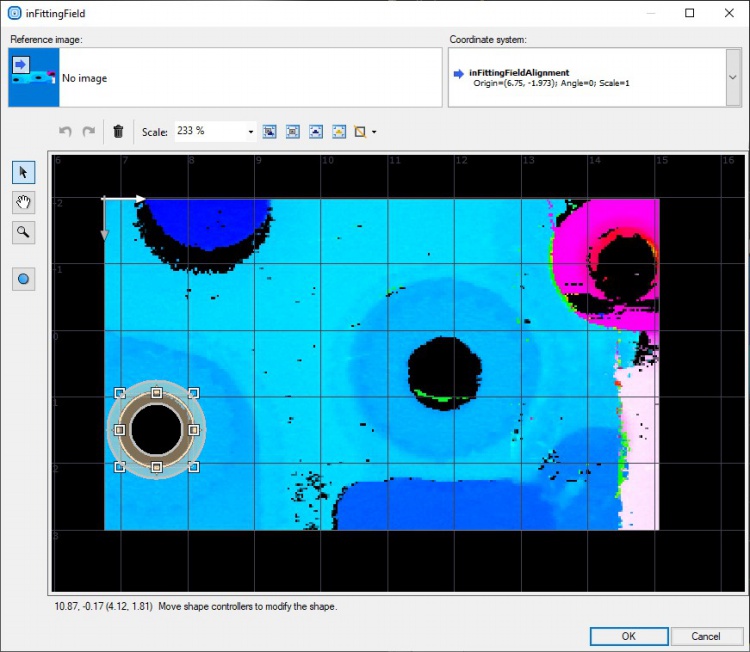Click the Cancel button
The height and width of the screenshot is (652, 750).
(705, 636)
